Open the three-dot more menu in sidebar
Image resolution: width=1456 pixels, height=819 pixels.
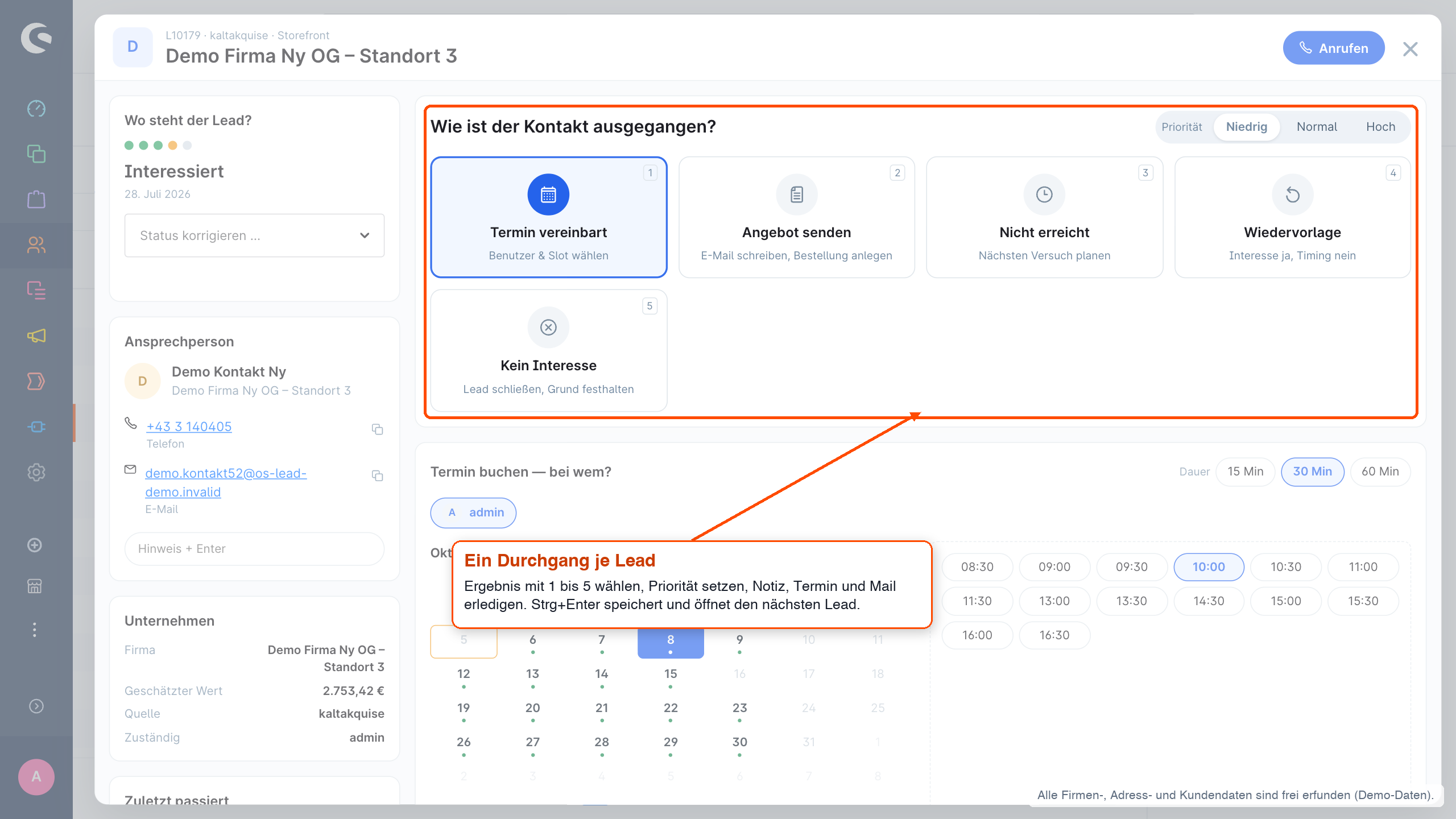pos(35,630)
